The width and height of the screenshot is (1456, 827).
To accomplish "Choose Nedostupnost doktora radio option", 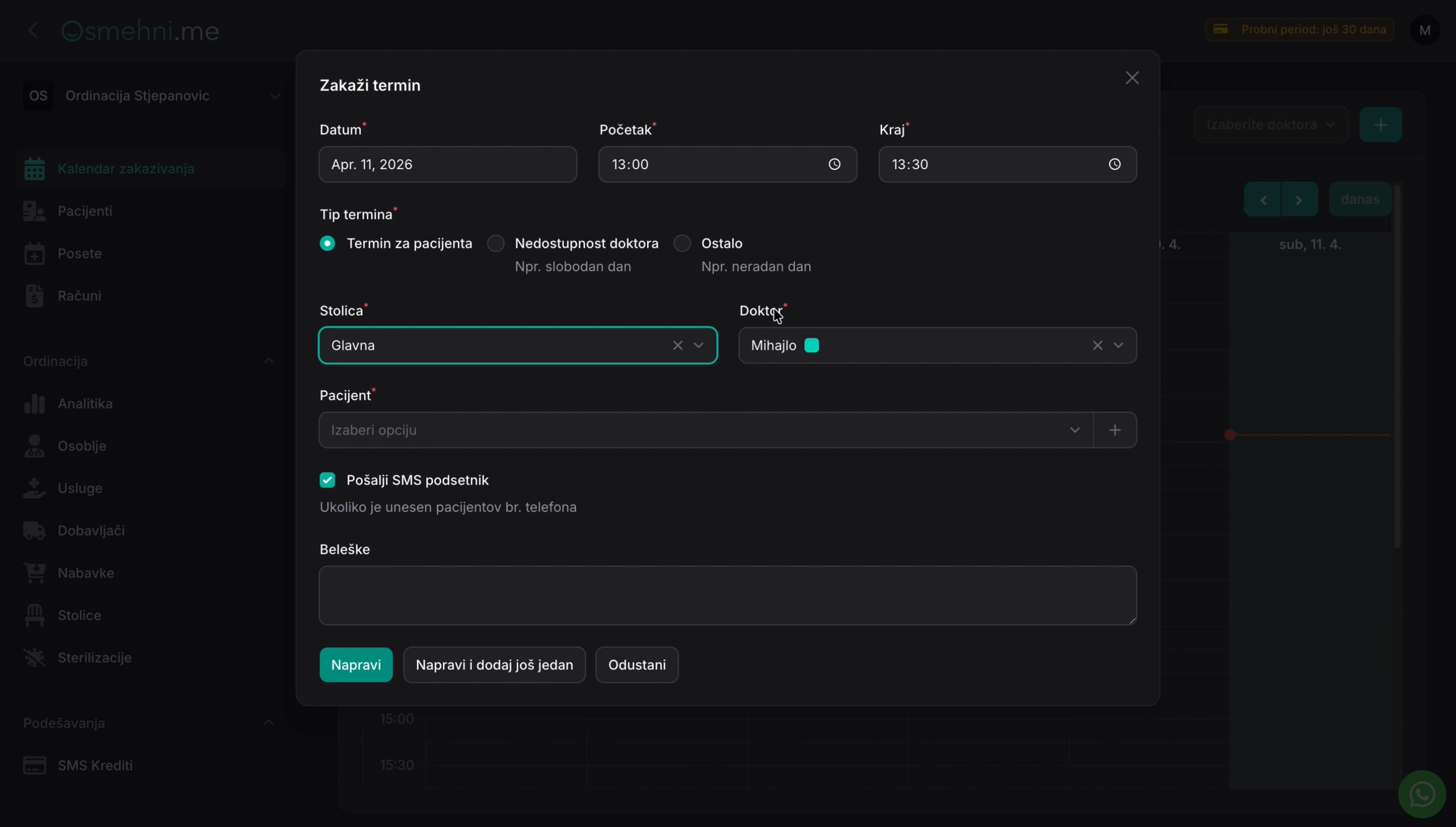I will click(495, 244).
